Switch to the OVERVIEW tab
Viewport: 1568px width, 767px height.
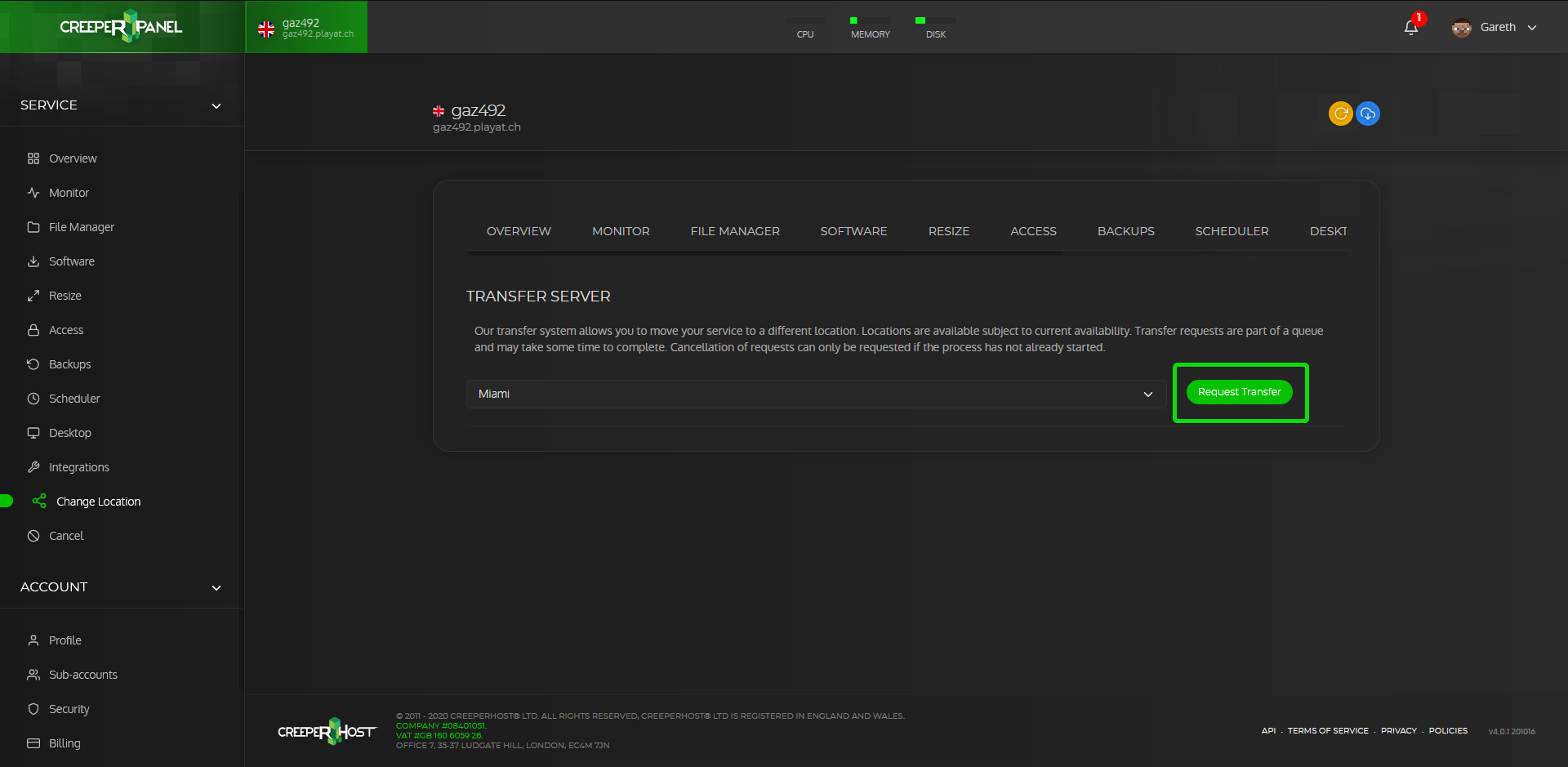519,231
